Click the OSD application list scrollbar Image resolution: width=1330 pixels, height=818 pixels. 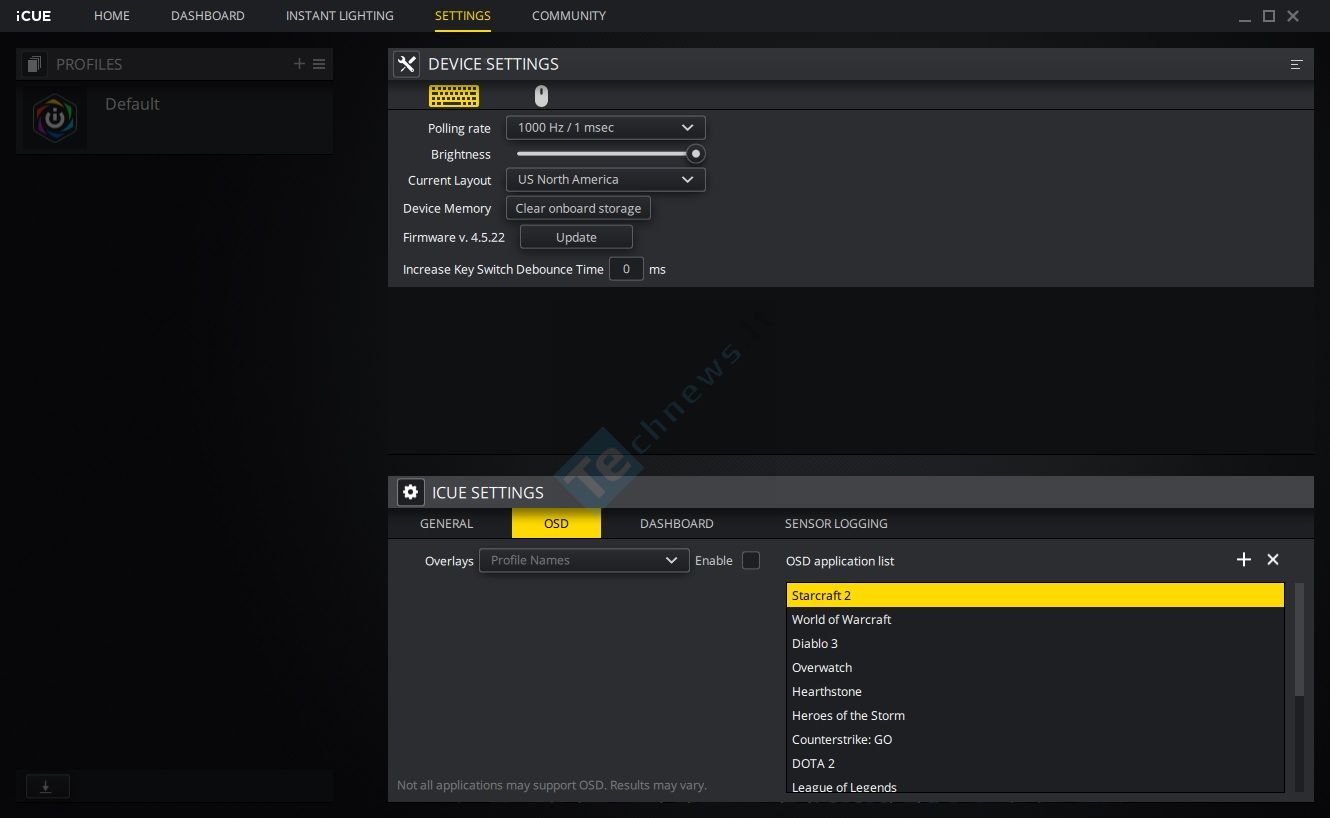pyautogui.click(x=1299, y=640)
